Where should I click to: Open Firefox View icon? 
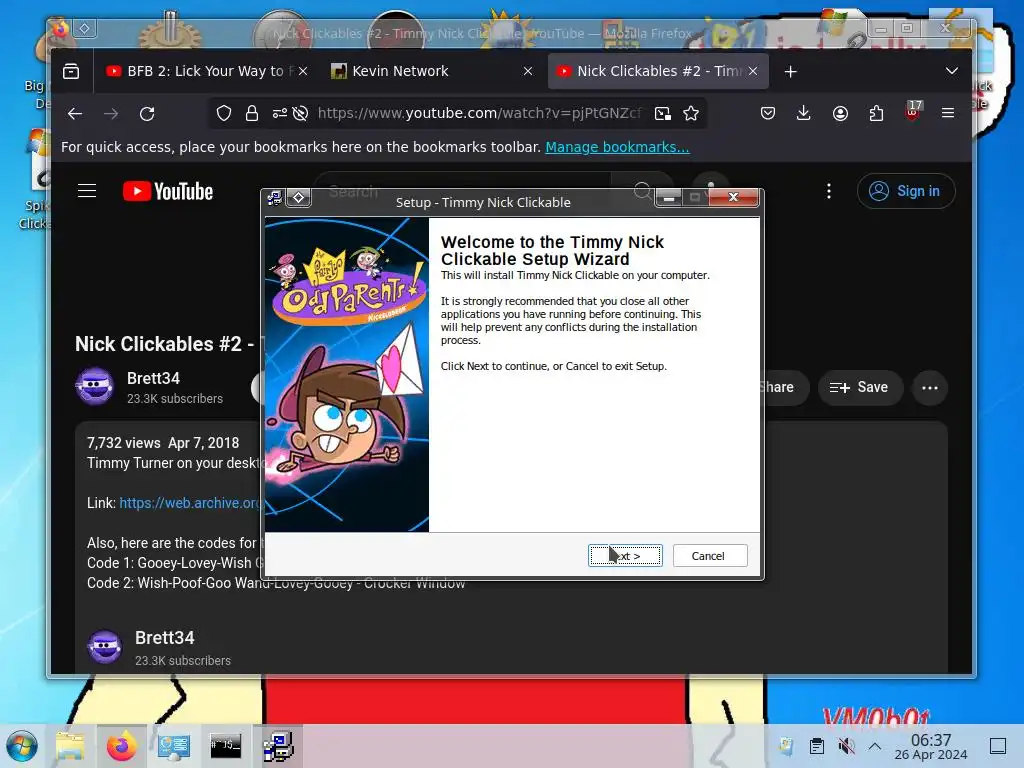coord(71,71)
